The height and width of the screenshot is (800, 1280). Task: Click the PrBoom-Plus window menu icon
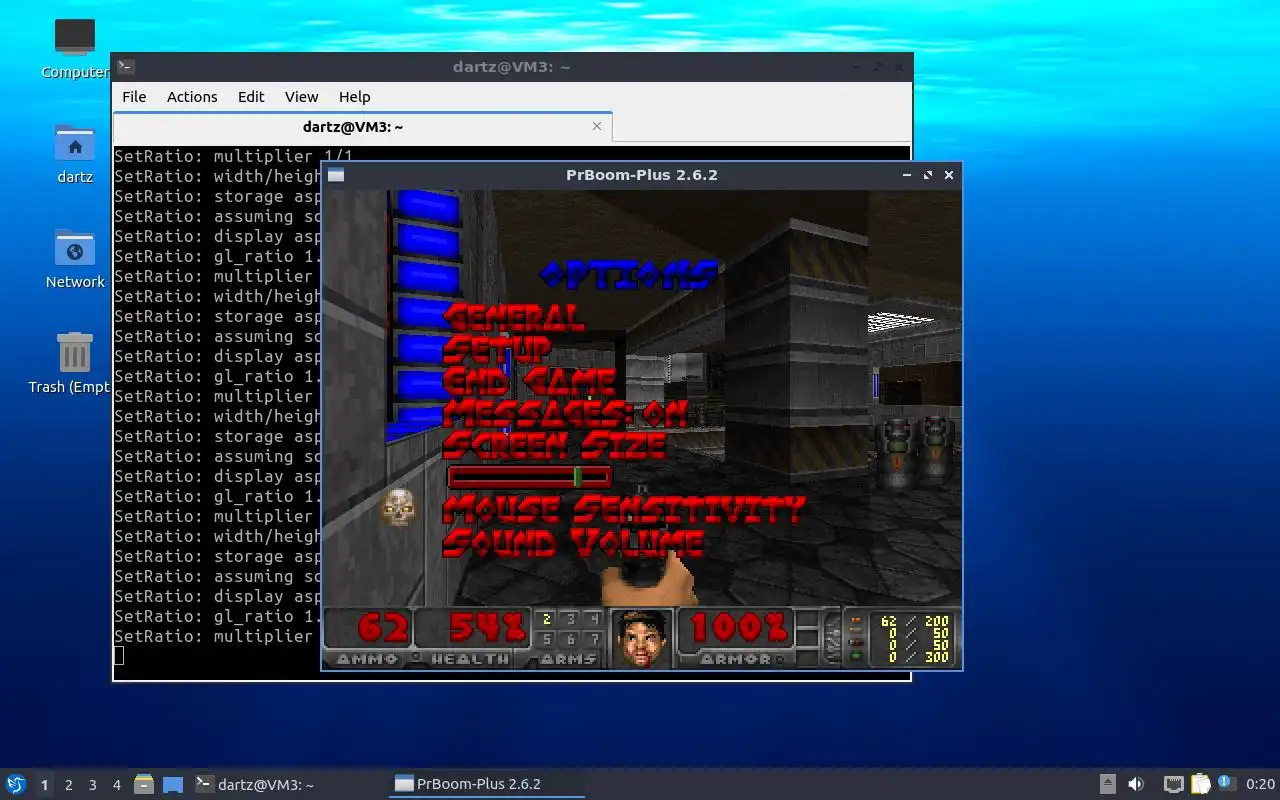click(336, 175)
